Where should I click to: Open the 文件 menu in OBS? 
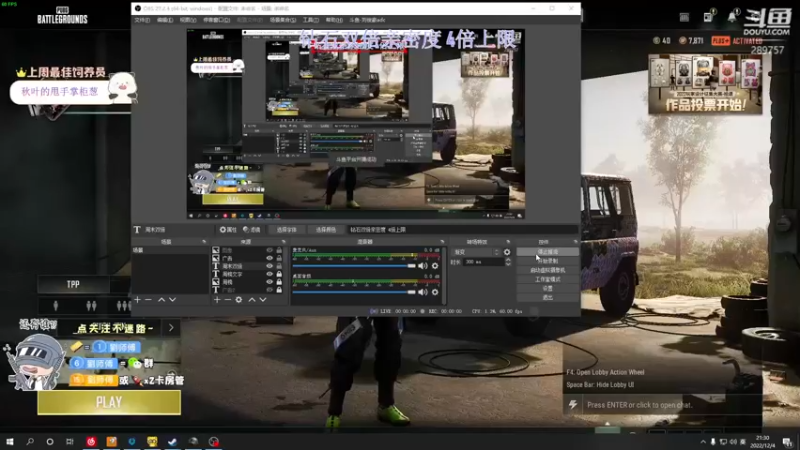(x=142, y=20)
